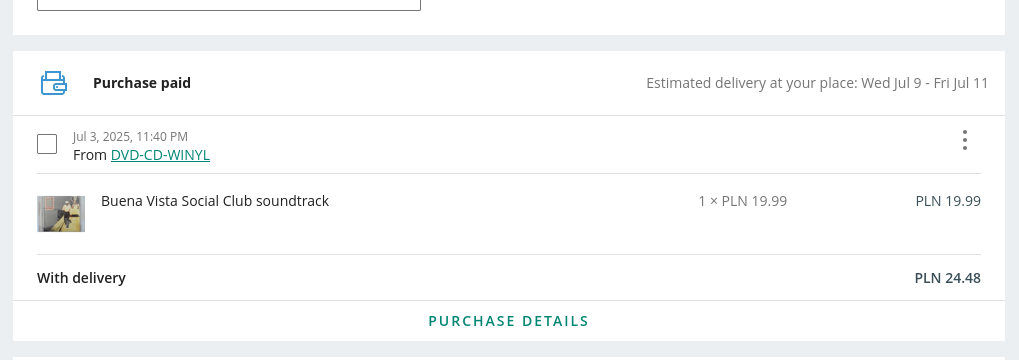Screen dimensions: 1019x360
Task: Focus the input field at the top
Action: 229,5
